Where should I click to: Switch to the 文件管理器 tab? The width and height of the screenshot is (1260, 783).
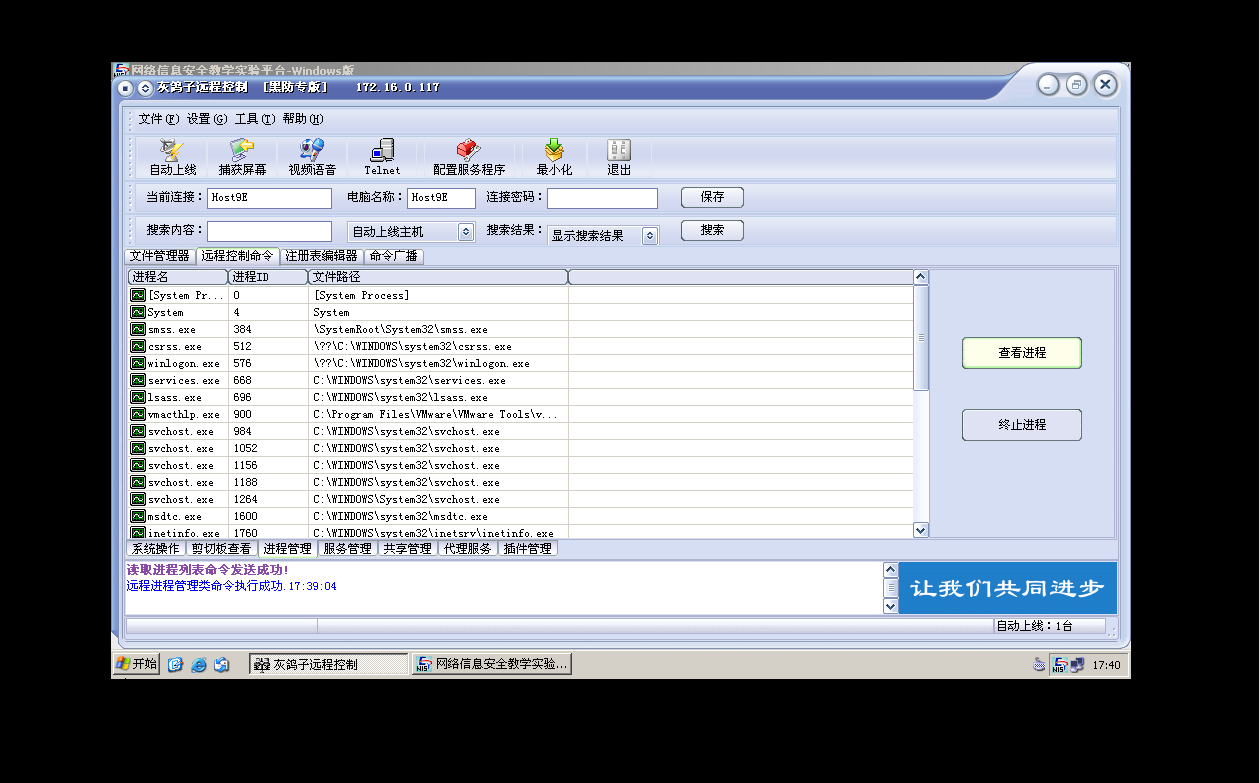pos(161,255)
